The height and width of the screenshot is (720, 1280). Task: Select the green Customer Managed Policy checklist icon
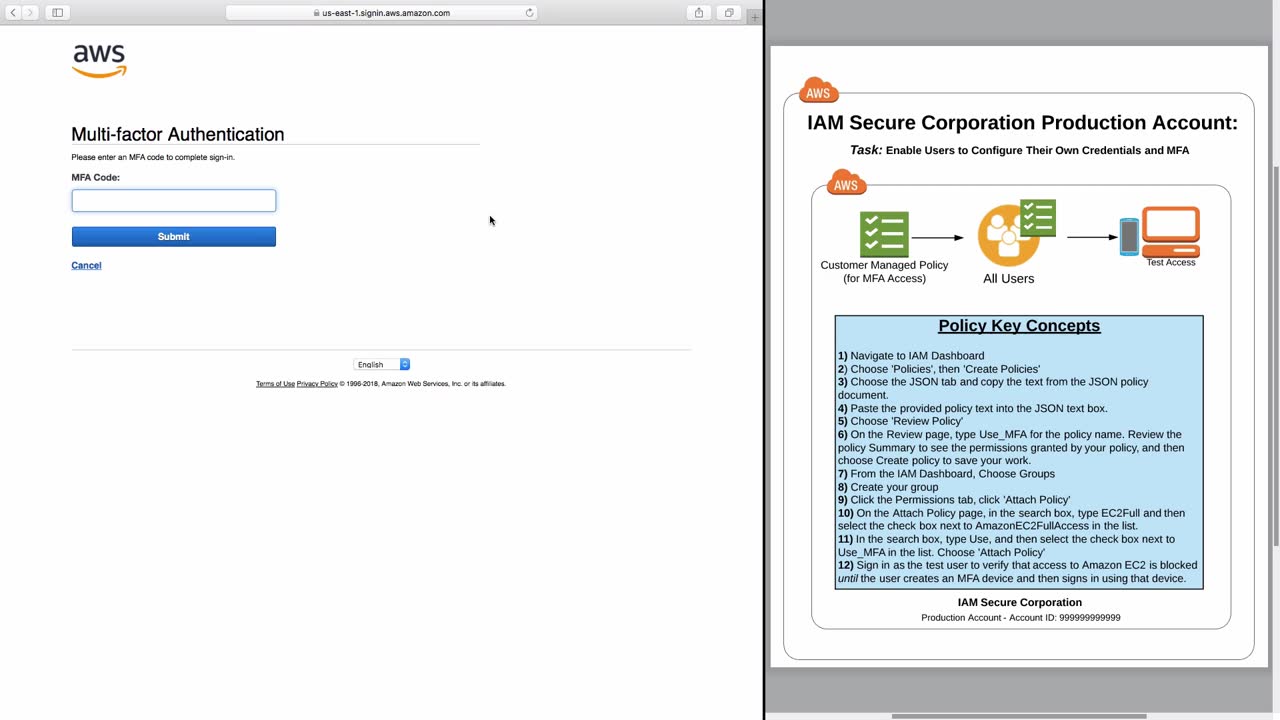tap(884, 235)
